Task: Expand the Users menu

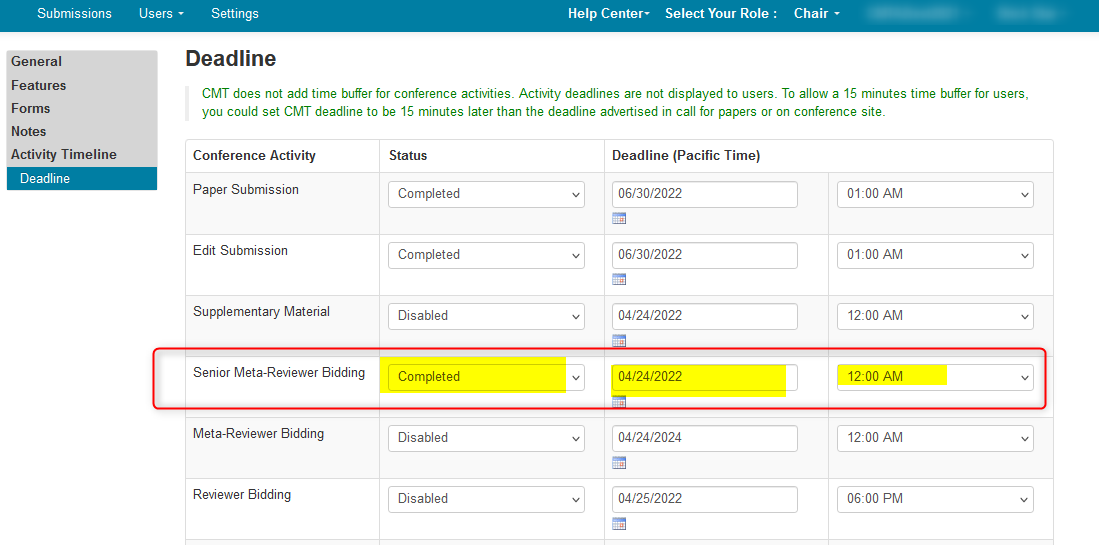Action: coord(161,13)
